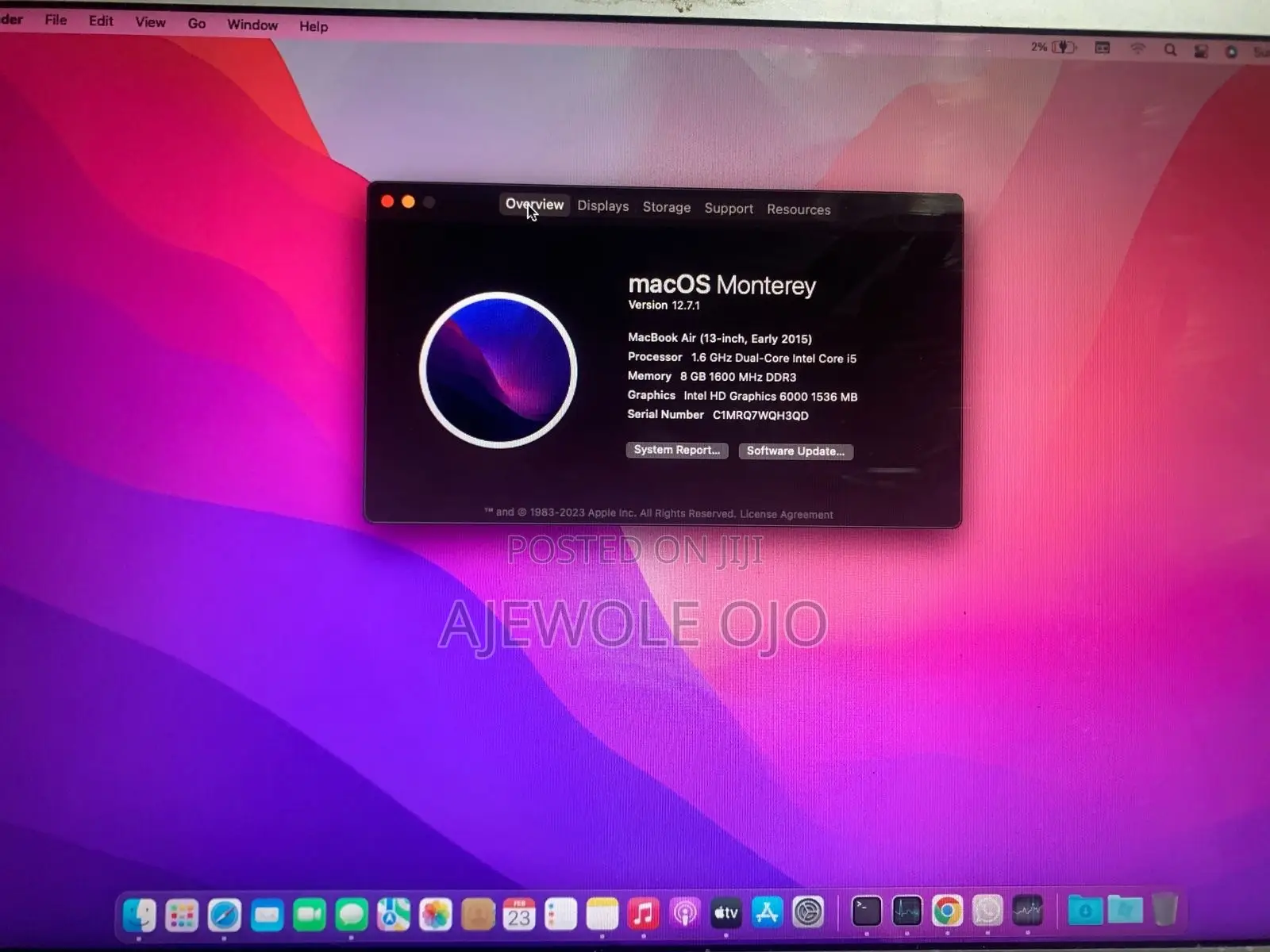
Task: Open Launchpad in the Dock
Action: 182,916
